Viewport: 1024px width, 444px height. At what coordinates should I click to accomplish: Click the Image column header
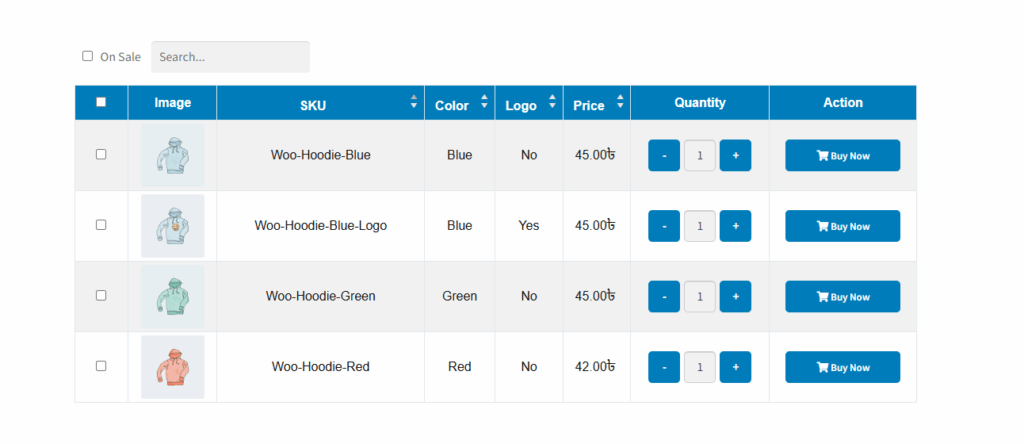pos(172,103)
